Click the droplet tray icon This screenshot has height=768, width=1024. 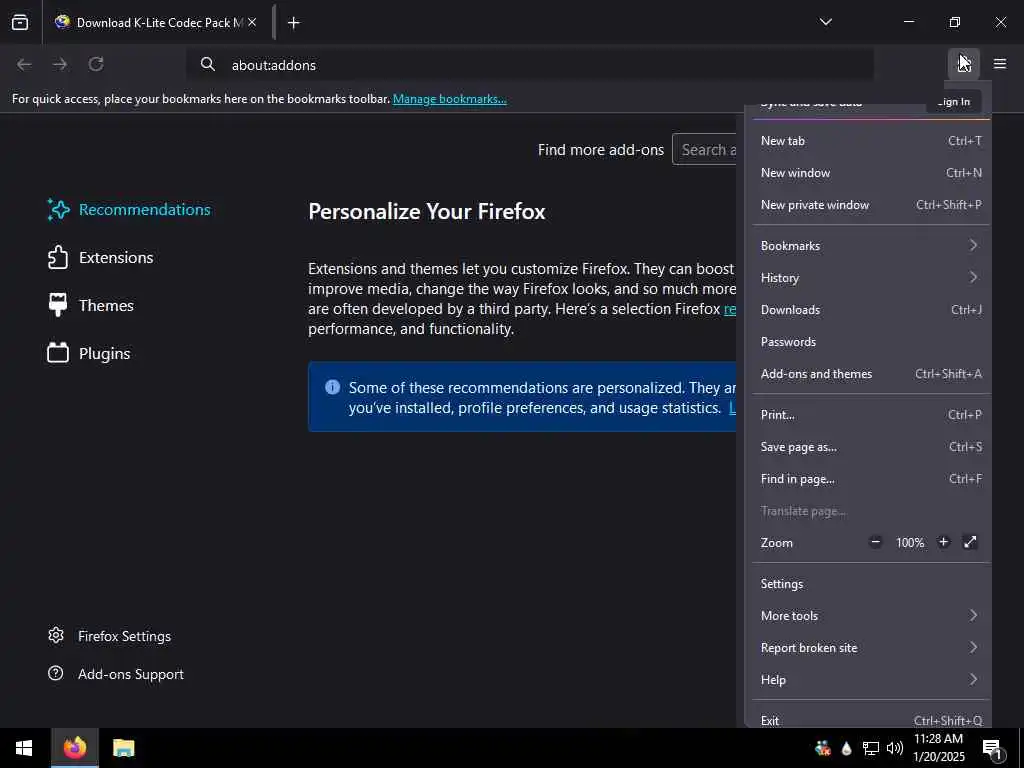[846, 748]
